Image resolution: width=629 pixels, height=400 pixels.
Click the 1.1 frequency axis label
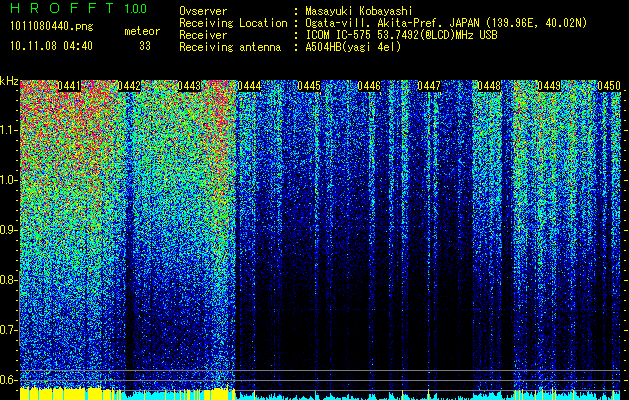pos(8,130)
